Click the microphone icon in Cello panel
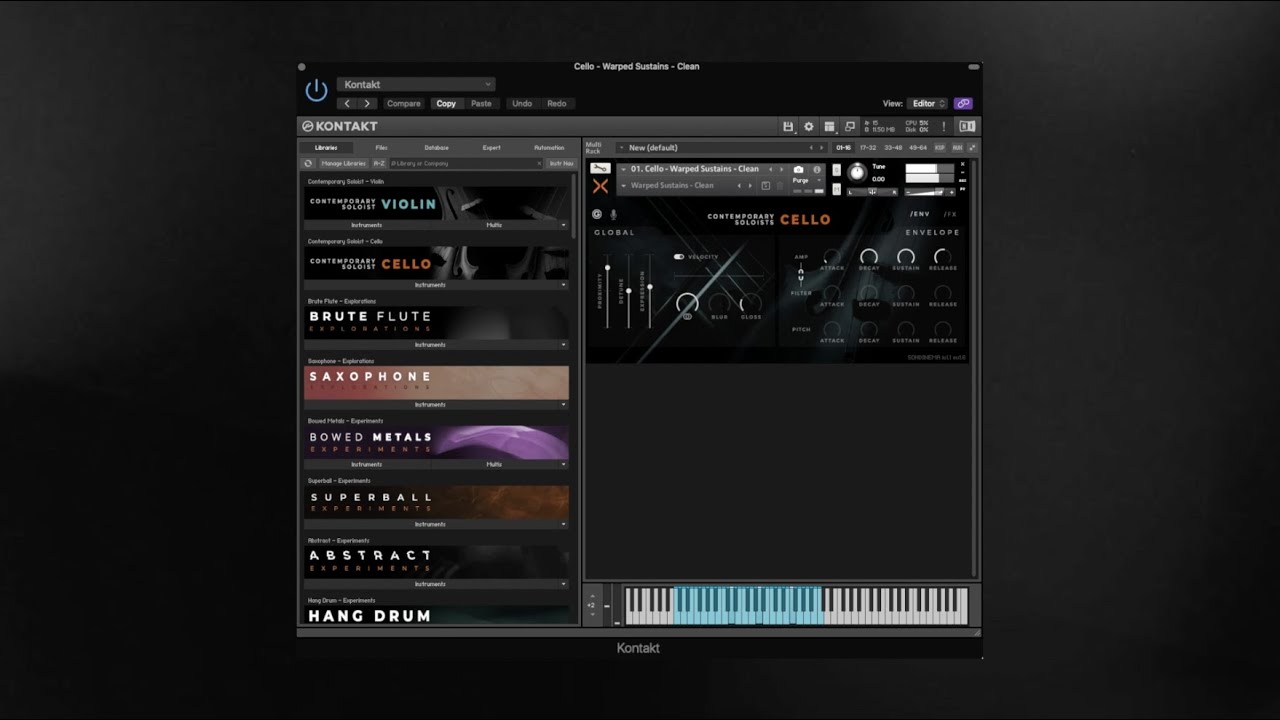Screen dimensions: 1280x720 point(613,214)
